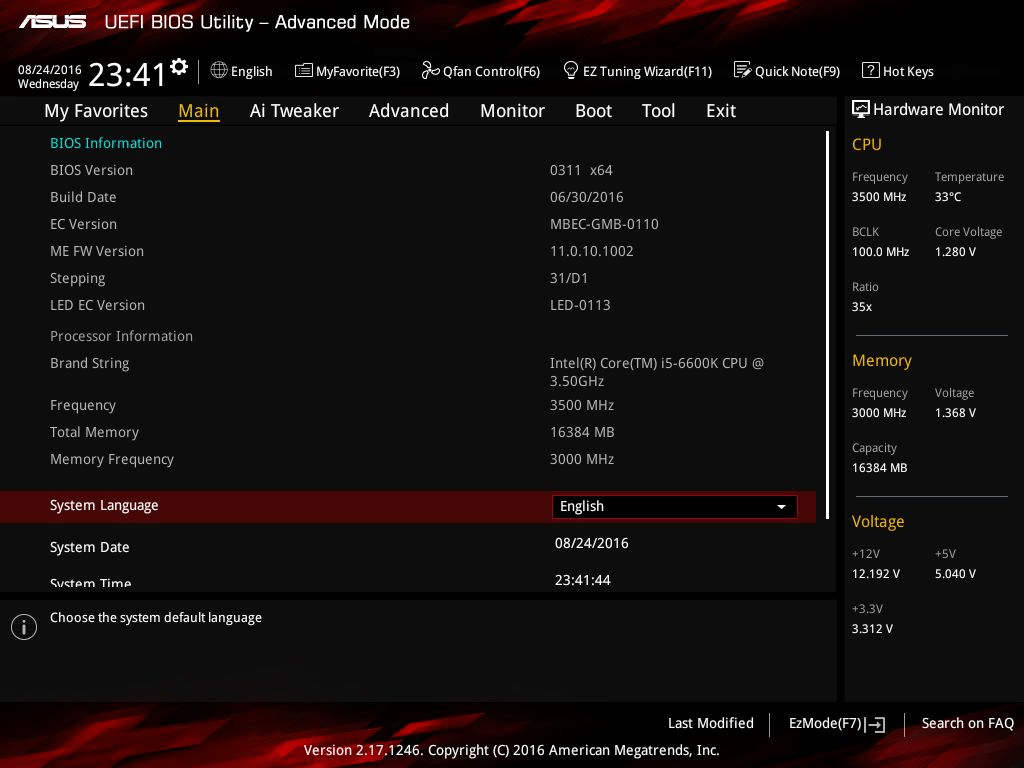Open the Advanced tab

[408, 111]
